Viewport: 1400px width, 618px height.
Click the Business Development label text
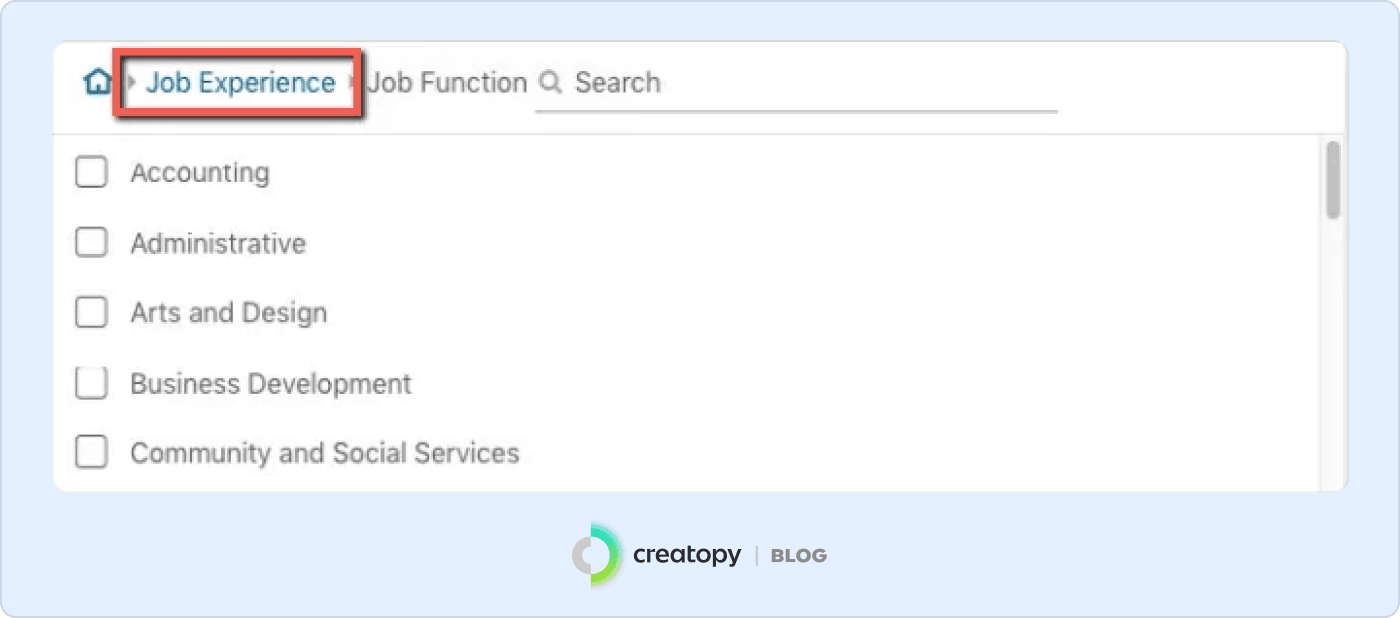pyautogui.click(x=271, y=383)
